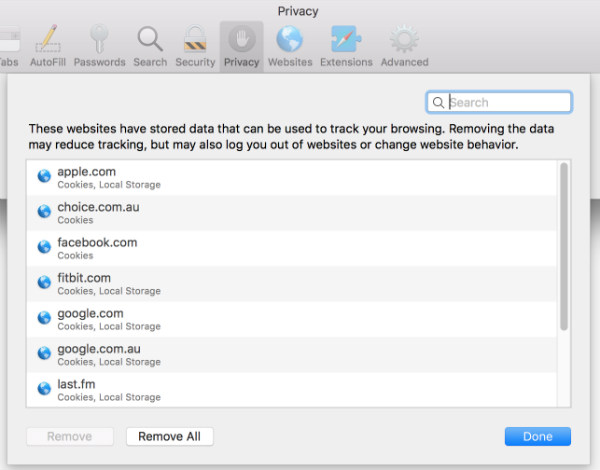Click the globe icon next to last.fm
The width and height of the screenshot is (600, 470).
click(43, 389)
